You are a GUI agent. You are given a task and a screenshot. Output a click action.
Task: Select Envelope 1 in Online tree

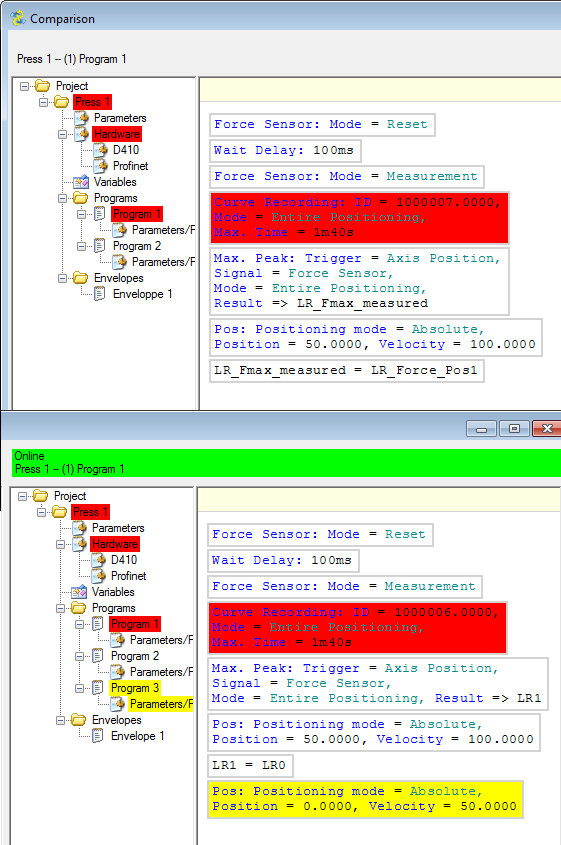point(137,736)
